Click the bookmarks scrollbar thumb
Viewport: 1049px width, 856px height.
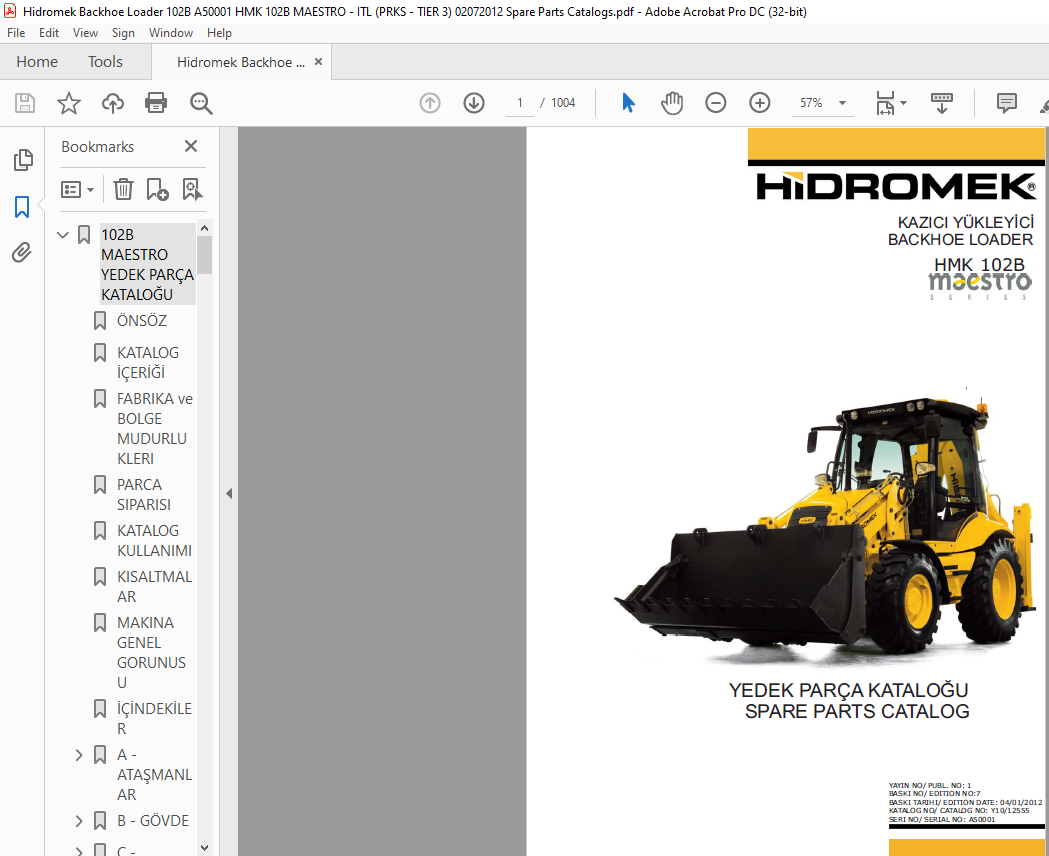point(205,255)
